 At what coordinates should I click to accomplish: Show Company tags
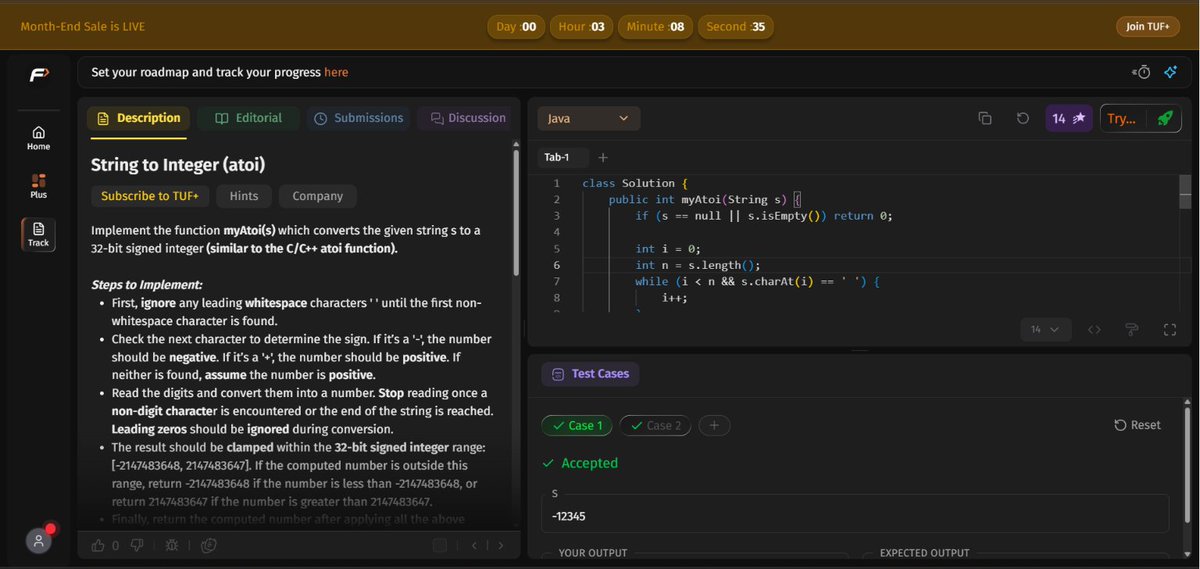318,196
